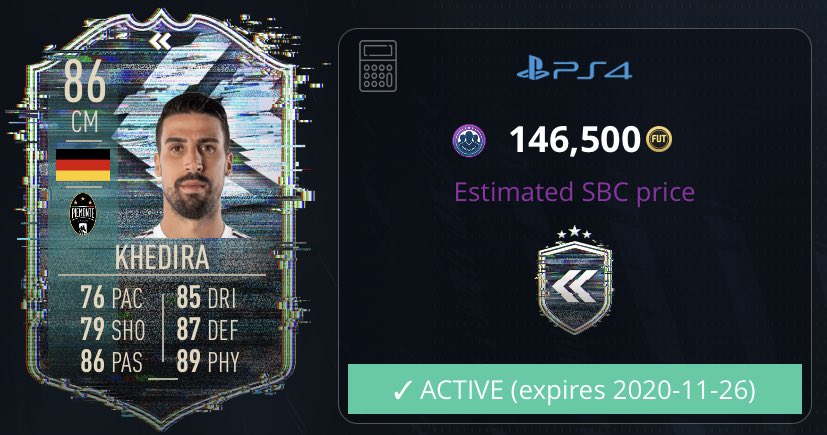Click the 86 PAS stat
The height and width of the screenshot is (435, 827).
coord(111,361)
